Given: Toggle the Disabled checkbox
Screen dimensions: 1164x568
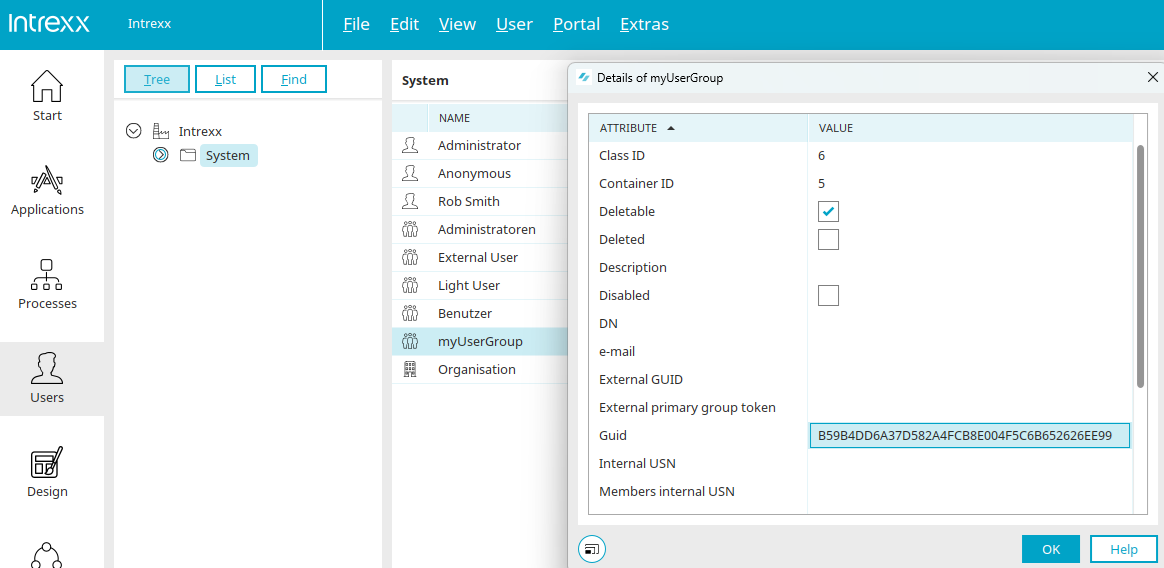Looking at the screenshot, I should pos(828,296).
